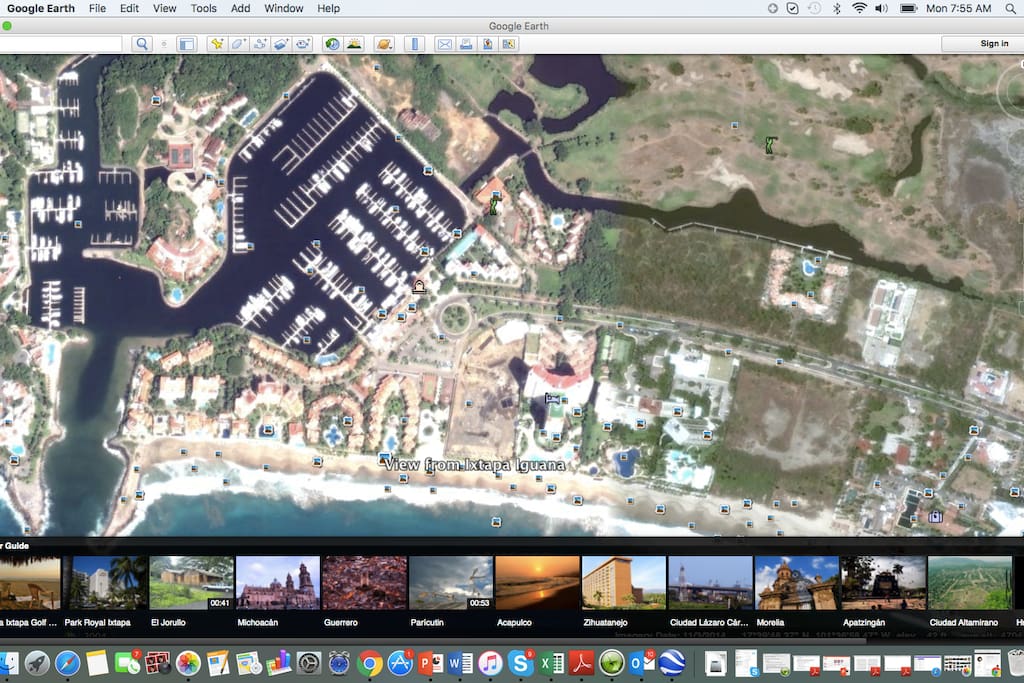Image resolution: width=1024 pixels, height=683 pixels.
Task: Toggle historical imagery clock button
Action: coord(332,44)
